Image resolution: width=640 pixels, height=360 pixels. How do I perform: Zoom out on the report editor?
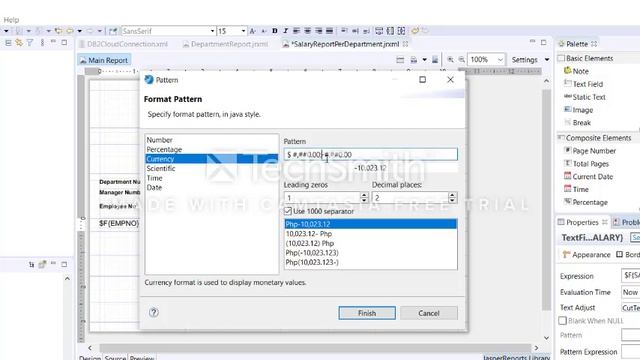tap(462, 60)
